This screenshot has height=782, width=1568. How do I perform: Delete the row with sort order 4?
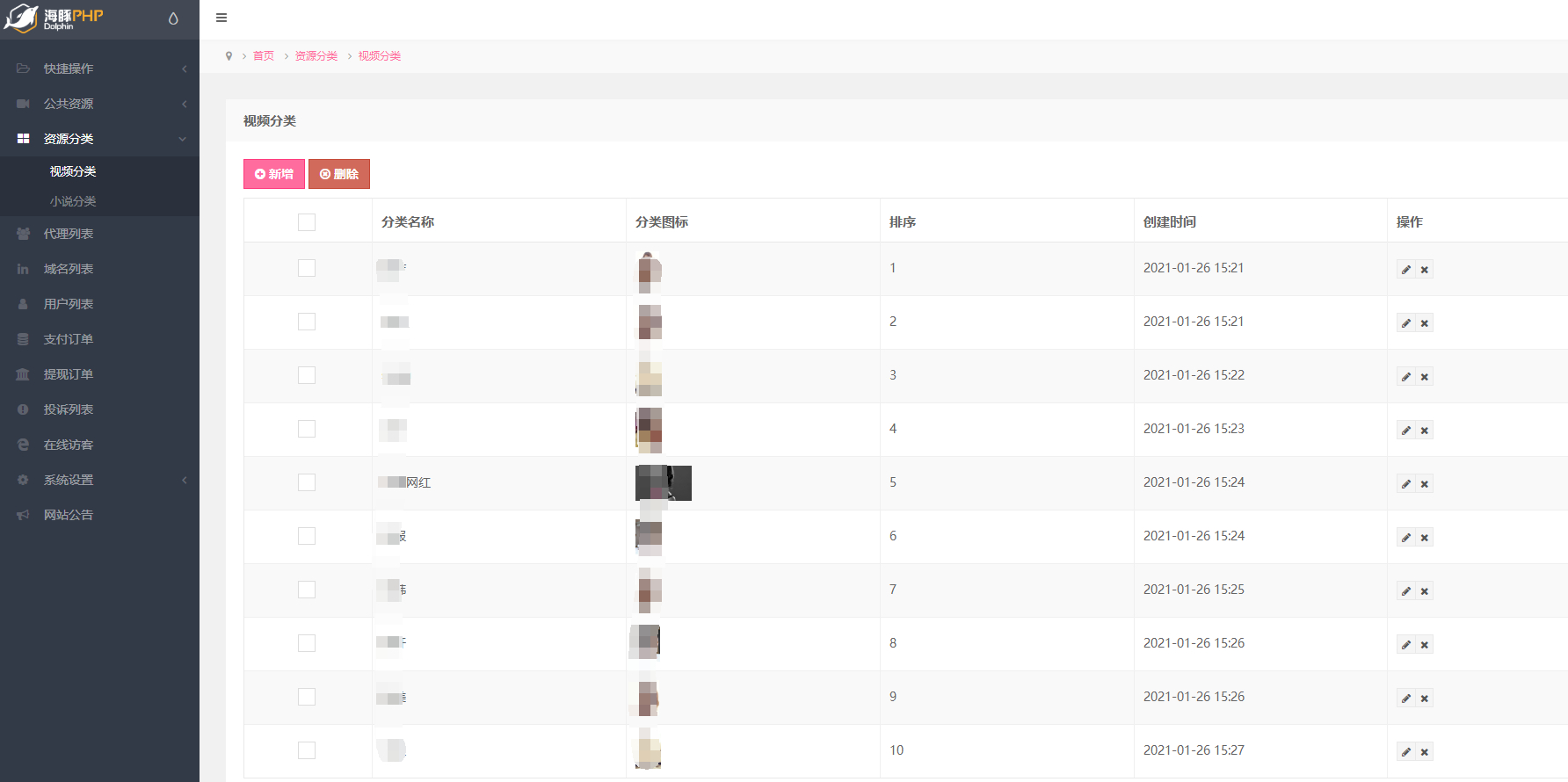coord(1425,431)
